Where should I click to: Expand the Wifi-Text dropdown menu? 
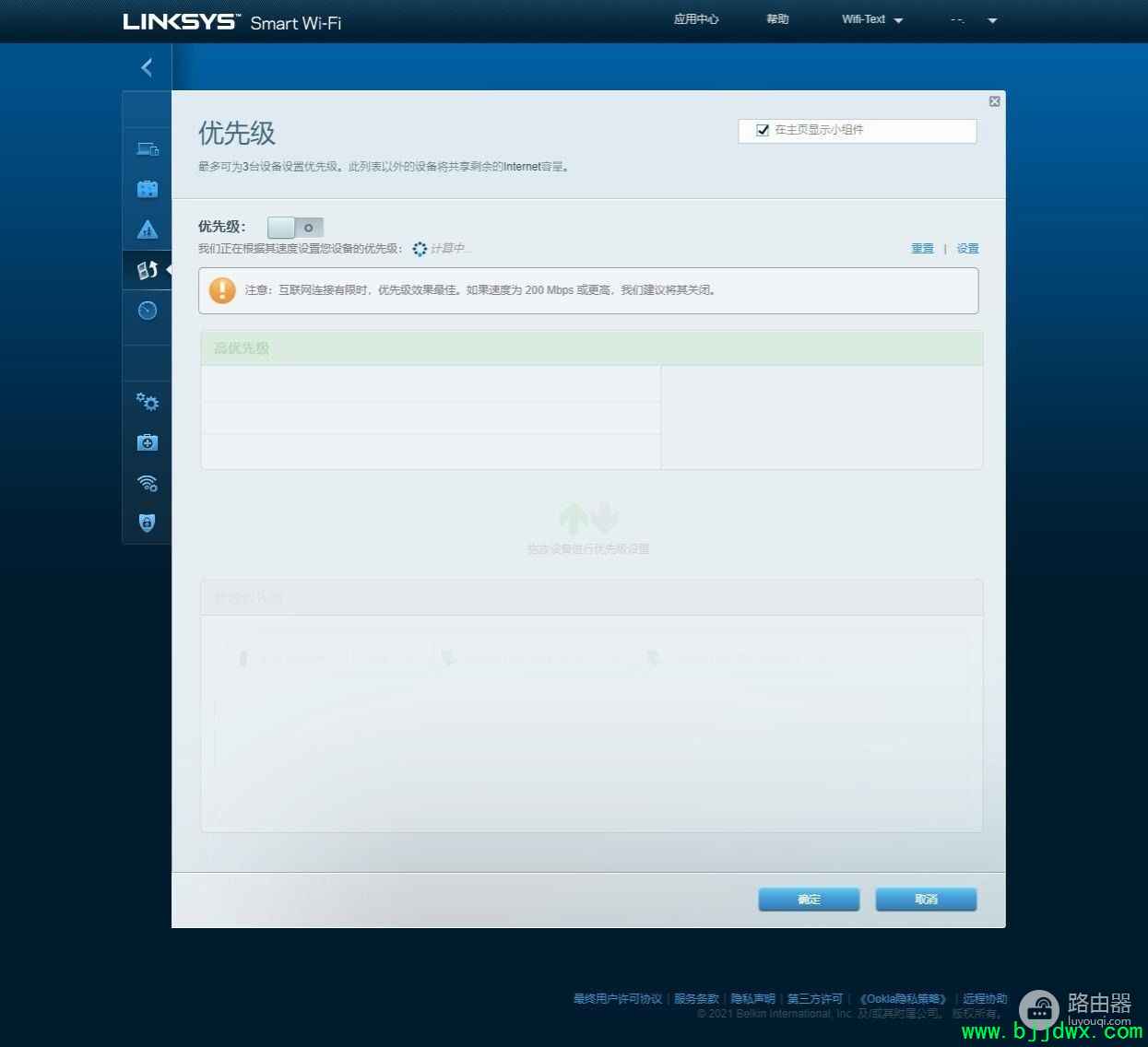coord(872,19)
